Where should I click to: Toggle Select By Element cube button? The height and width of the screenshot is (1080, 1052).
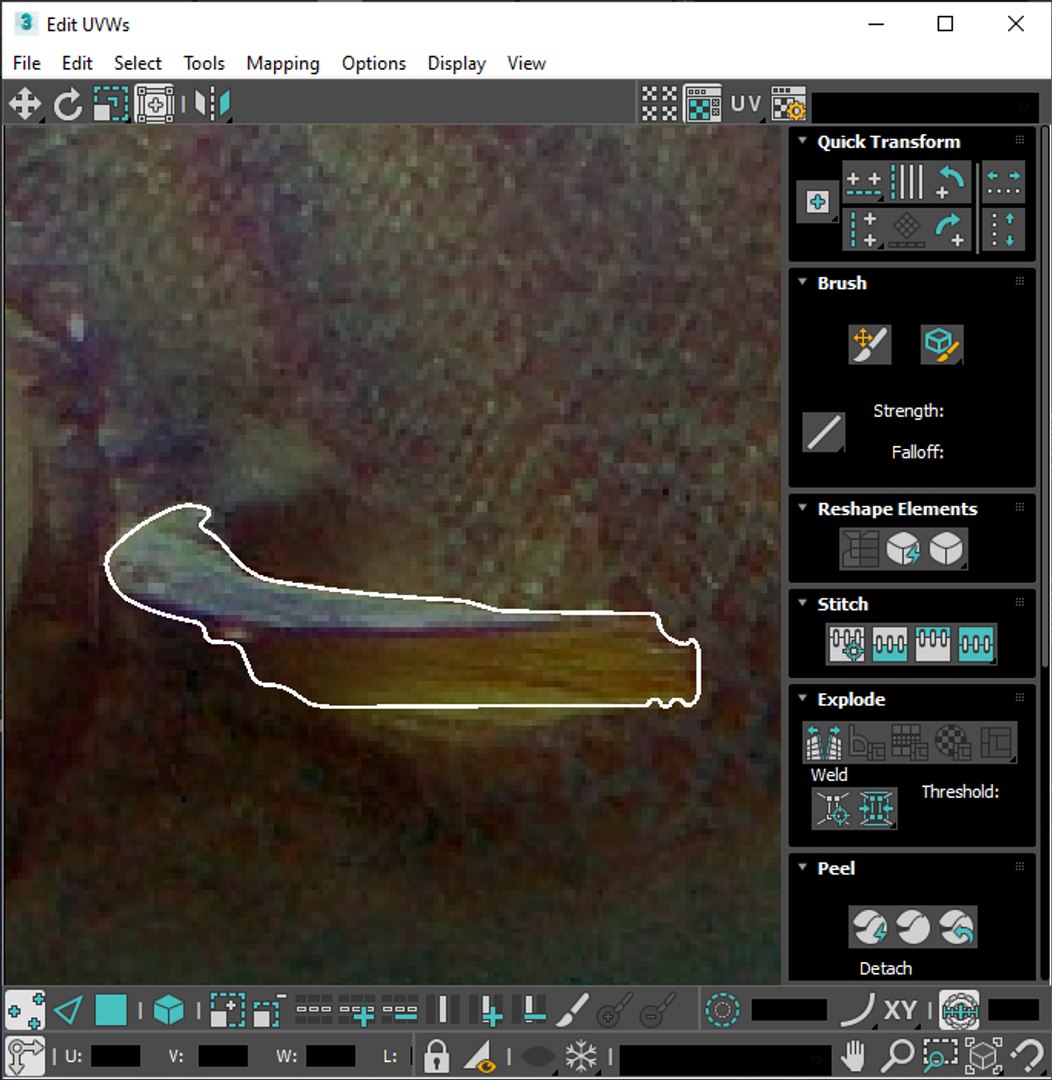coord(169,1010)
